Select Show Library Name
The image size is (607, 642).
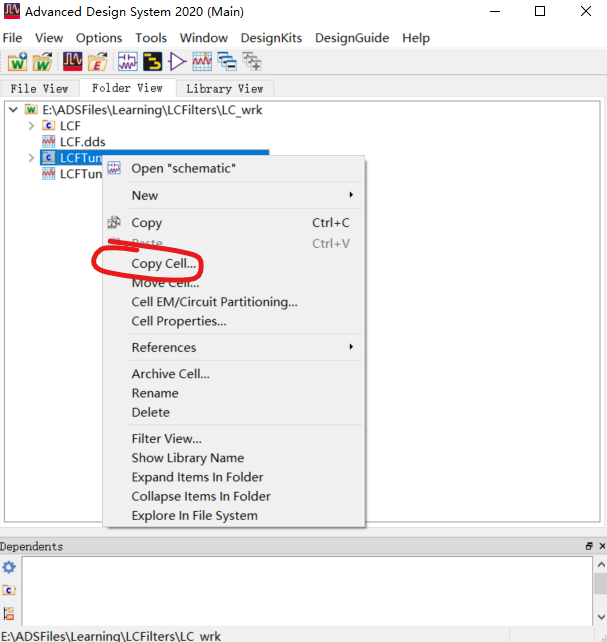234,458
